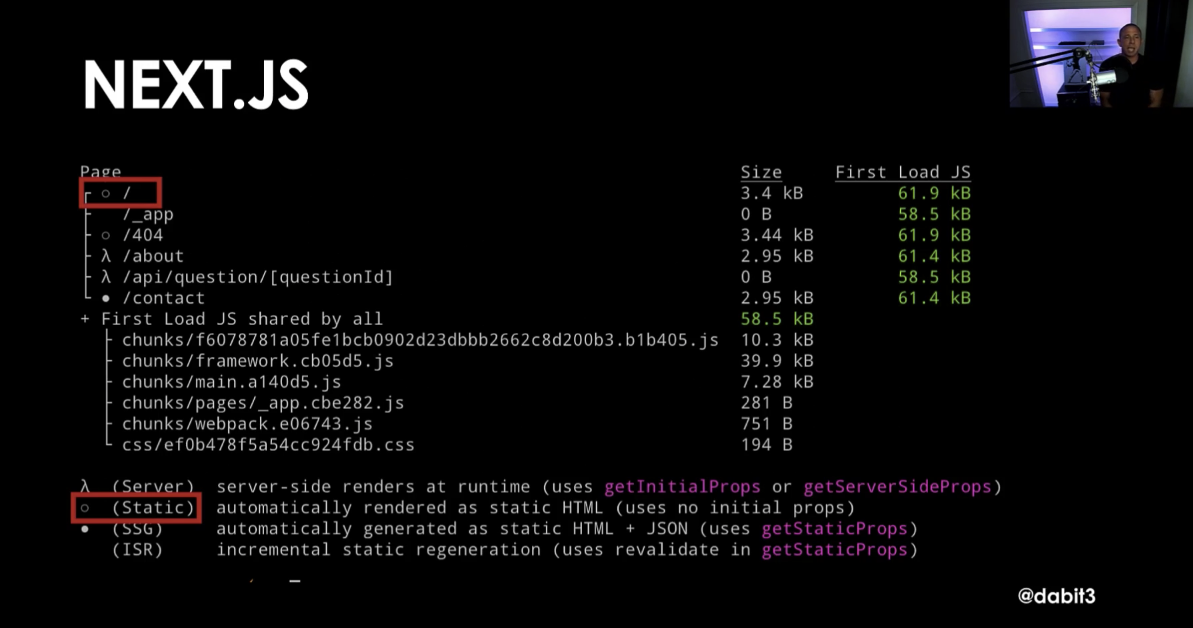1193x628 pixels.
Task: Click the plus sign before "First Load JS shared"
Action: [x=85, y=319]
